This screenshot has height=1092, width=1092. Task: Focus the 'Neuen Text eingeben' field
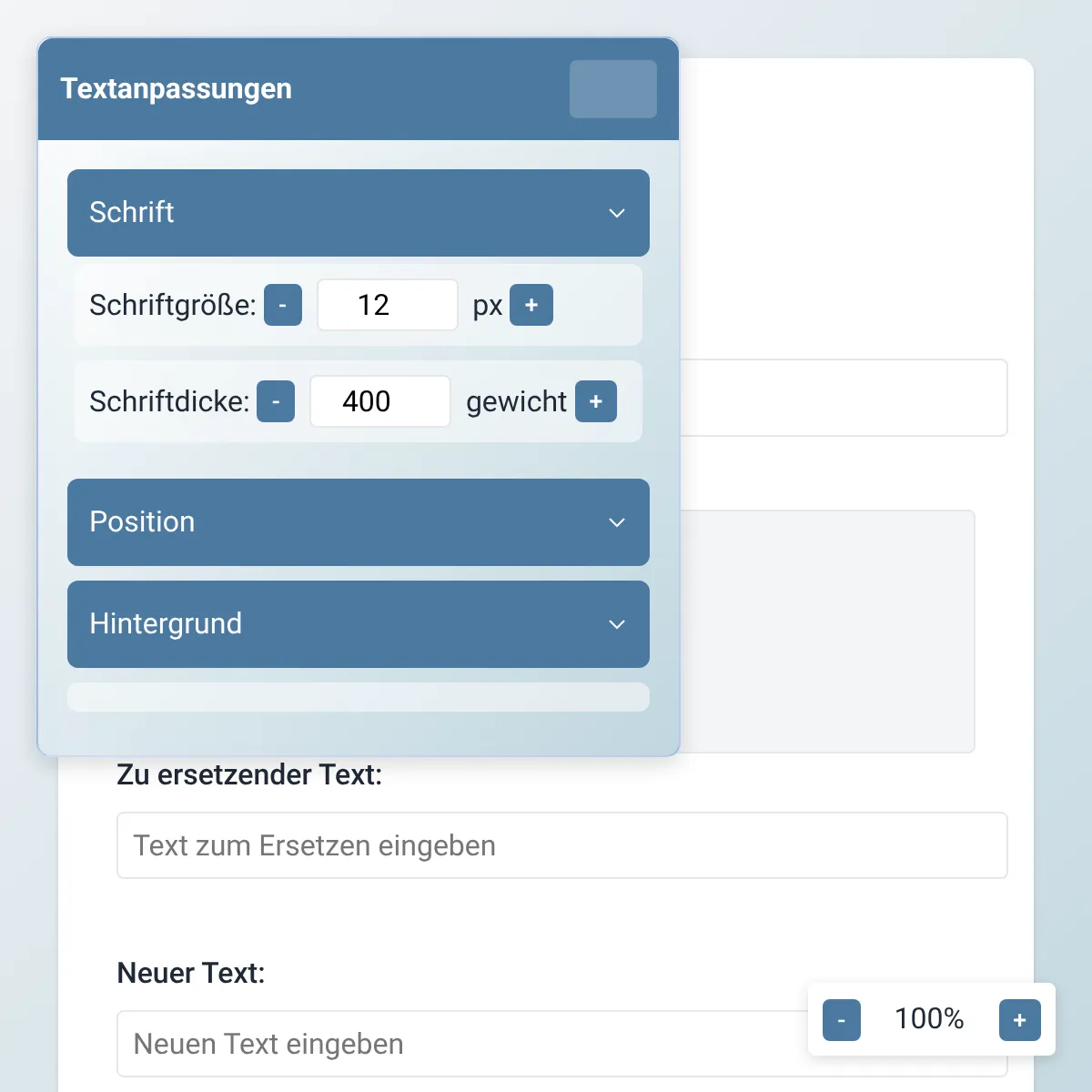pyautogui.click(x=455, y=1044)
